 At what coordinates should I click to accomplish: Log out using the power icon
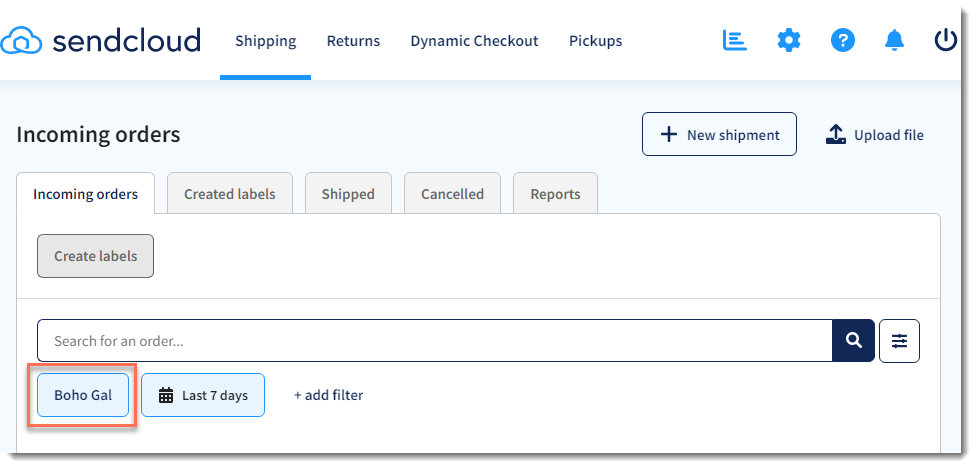(946, 41)
